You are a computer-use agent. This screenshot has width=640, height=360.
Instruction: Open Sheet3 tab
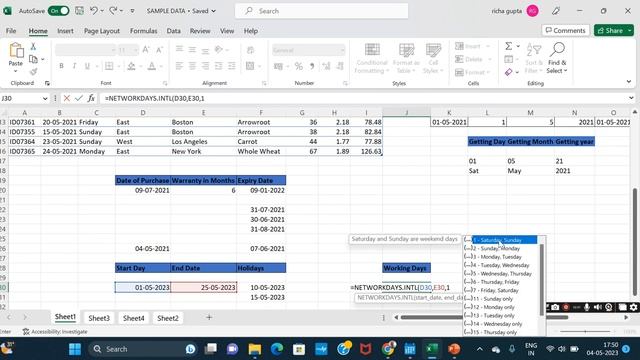[x=99, y=318]
